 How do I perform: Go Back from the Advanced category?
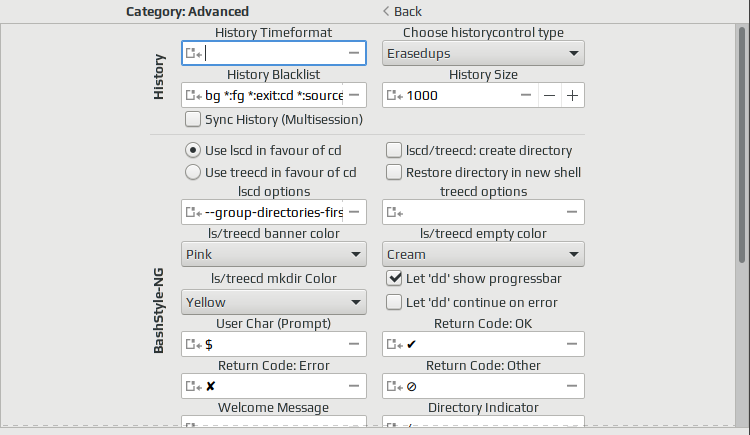pos(402,11)
